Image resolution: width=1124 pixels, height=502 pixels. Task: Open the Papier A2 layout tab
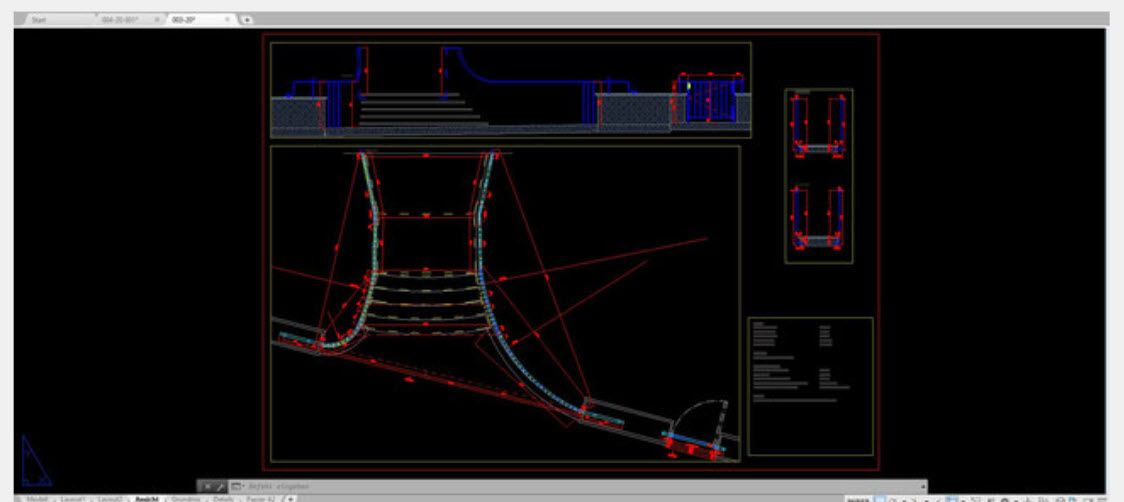(262, 498)
